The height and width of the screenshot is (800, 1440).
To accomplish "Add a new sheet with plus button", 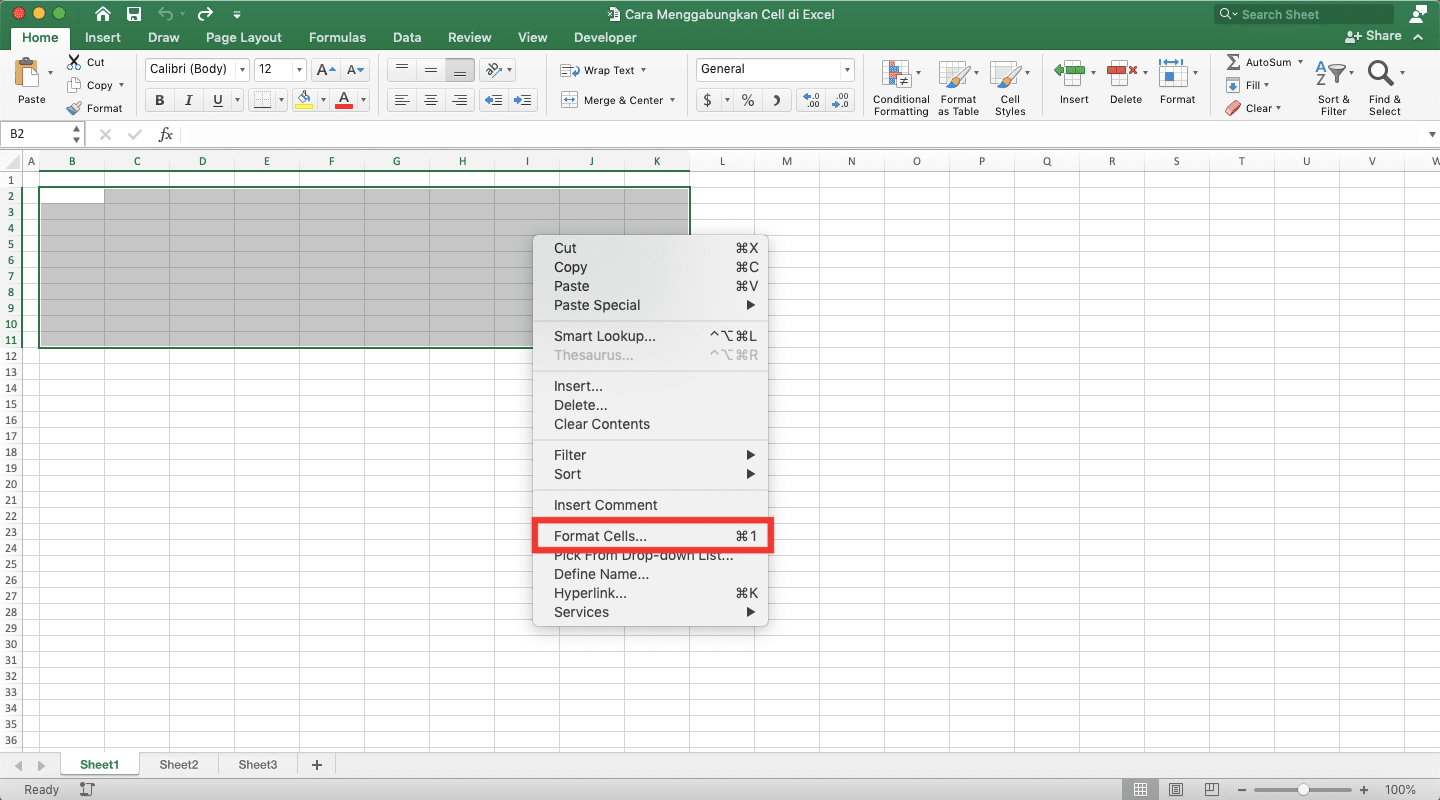I will 317,764.
